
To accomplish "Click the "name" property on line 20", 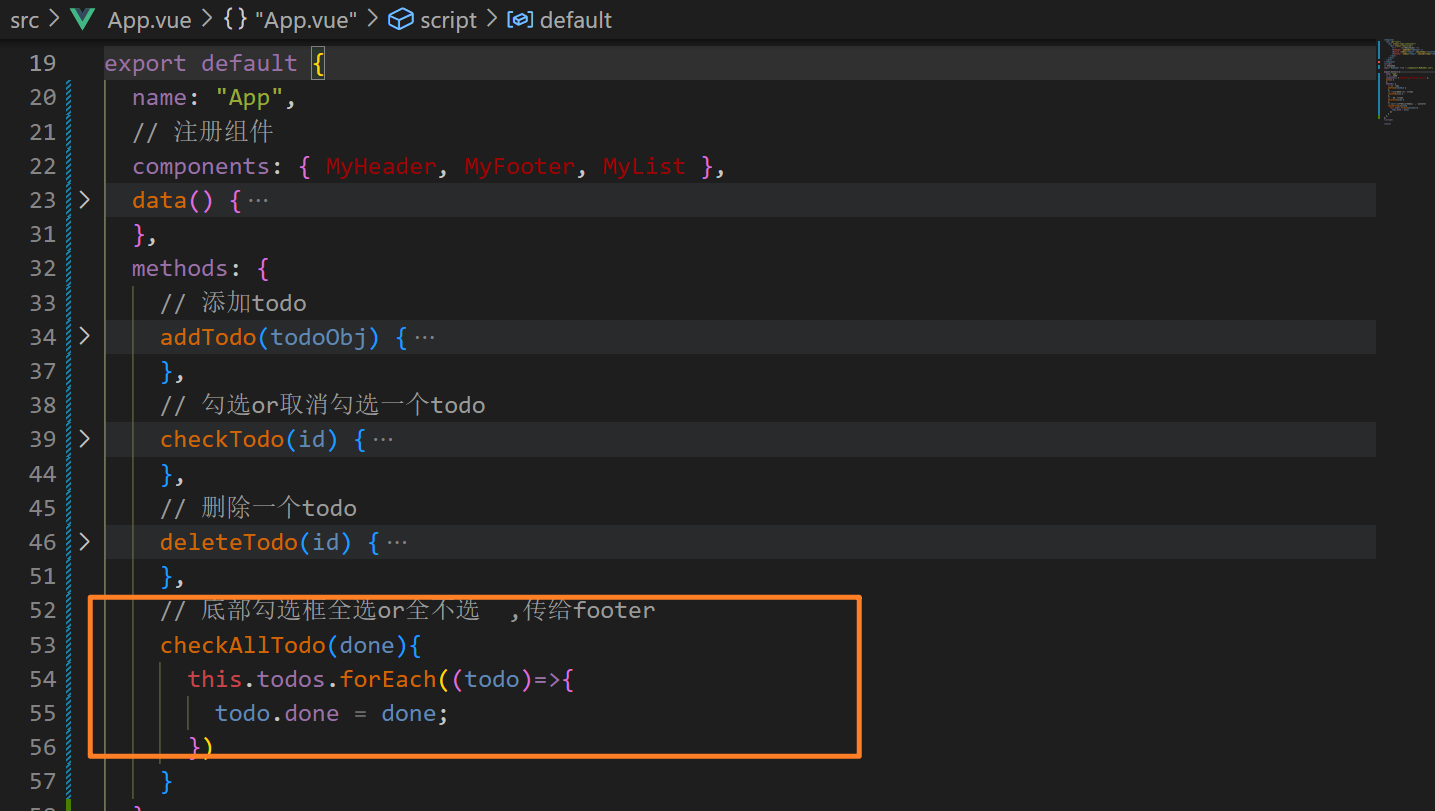I will pyautogui.click(x=159, y=97).
